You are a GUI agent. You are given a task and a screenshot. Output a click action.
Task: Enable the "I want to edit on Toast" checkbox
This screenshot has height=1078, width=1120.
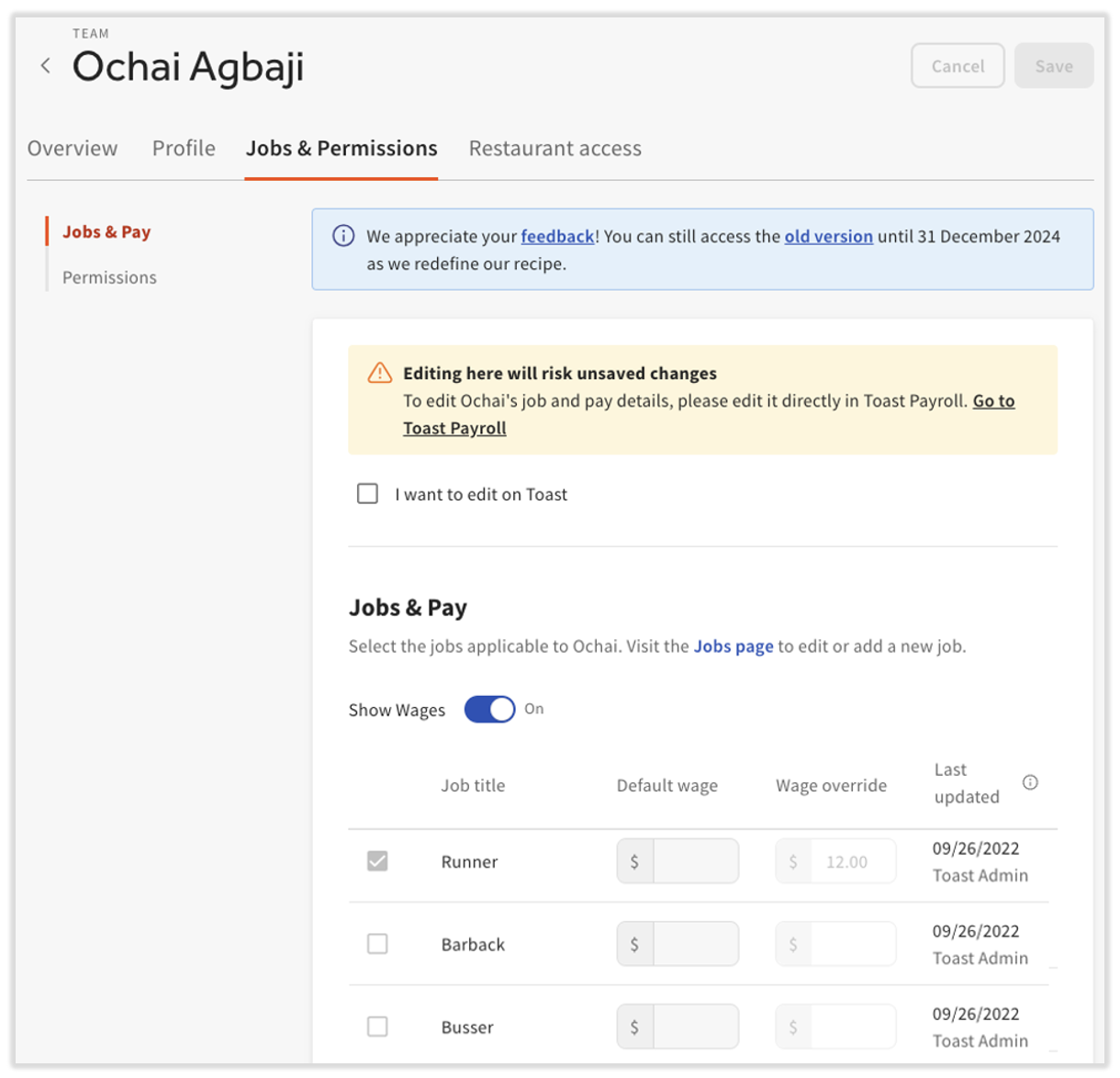coord(367,494)
